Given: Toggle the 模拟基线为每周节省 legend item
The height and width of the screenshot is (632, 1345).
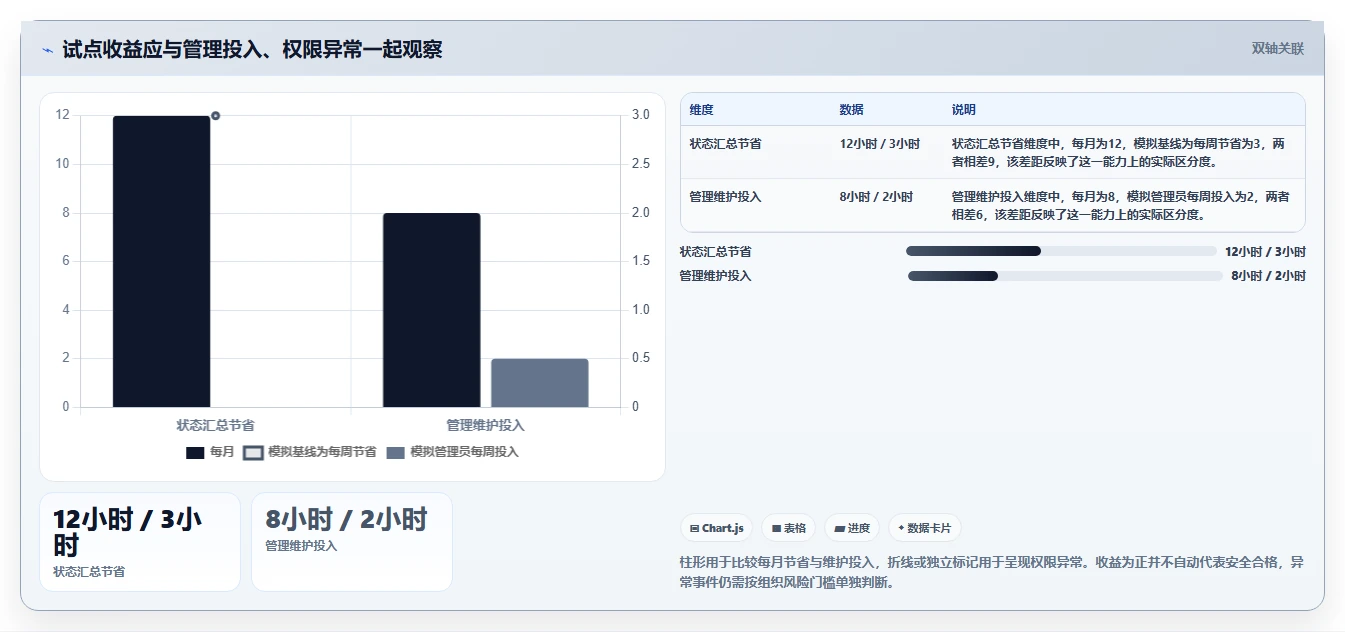Looking at the screenshot, I should pyautogui.click(x=310, y=452).
